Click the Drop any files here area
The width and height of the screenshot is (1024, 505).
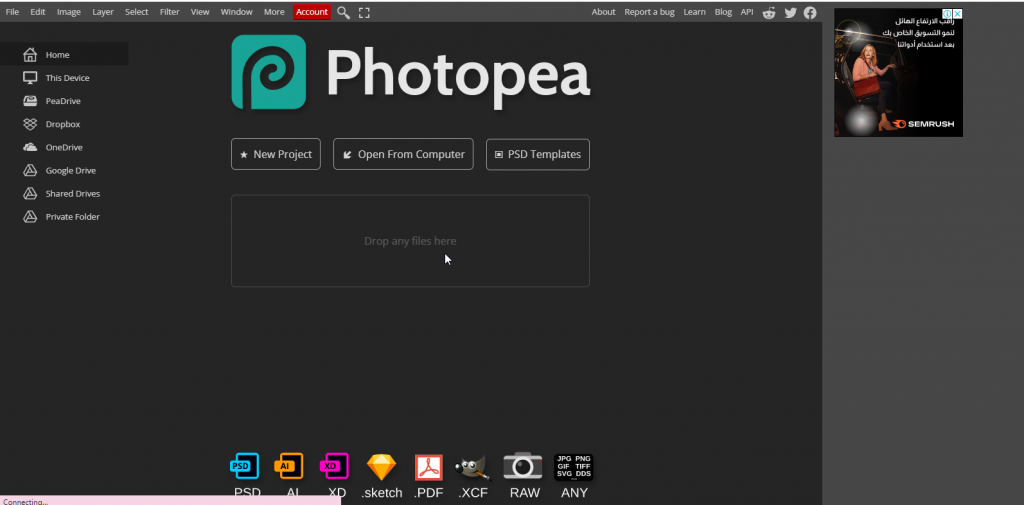[410, 240]
